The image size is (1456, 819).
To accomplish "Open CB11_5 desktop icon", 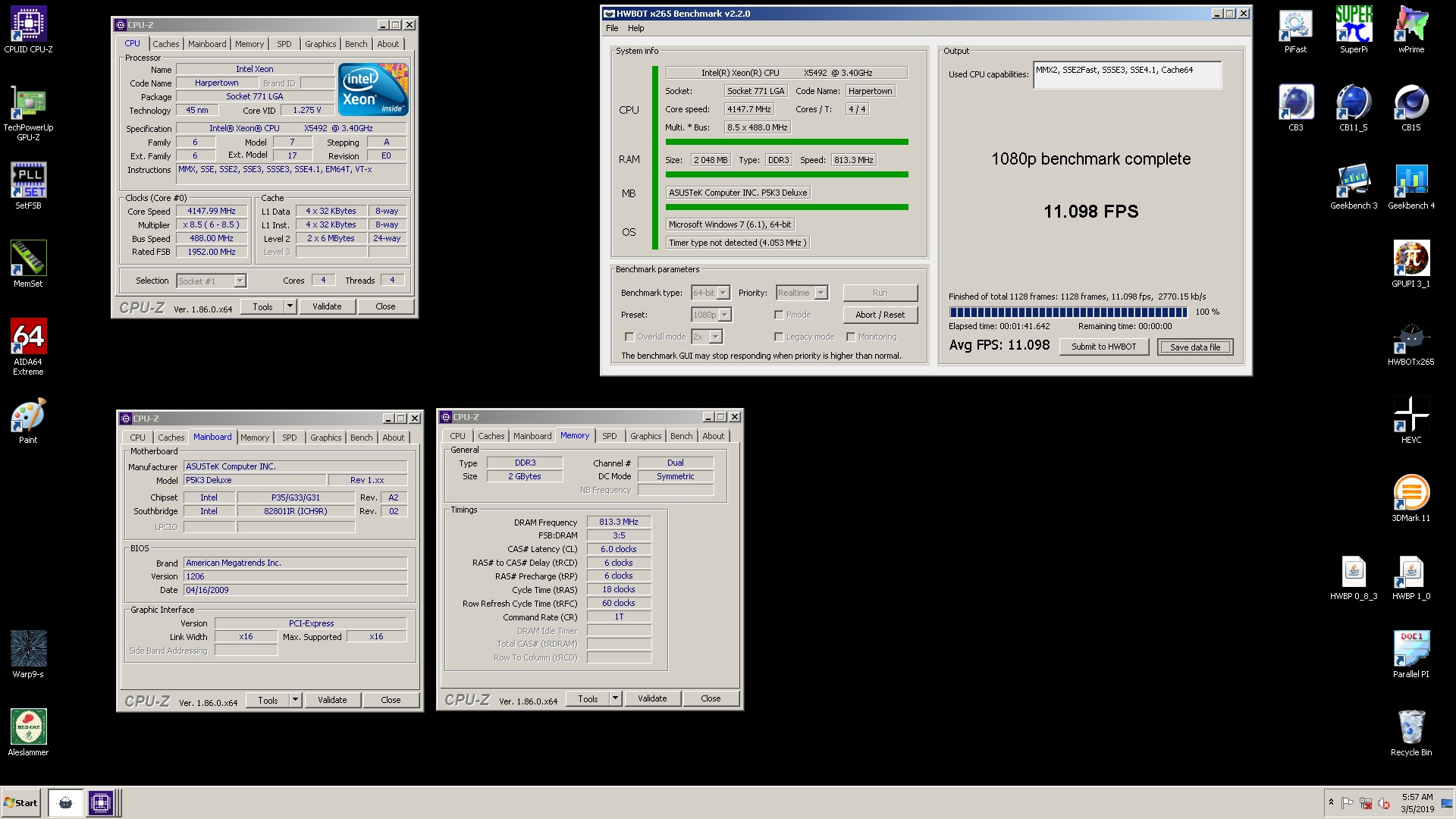I will tap(1354, 108).
